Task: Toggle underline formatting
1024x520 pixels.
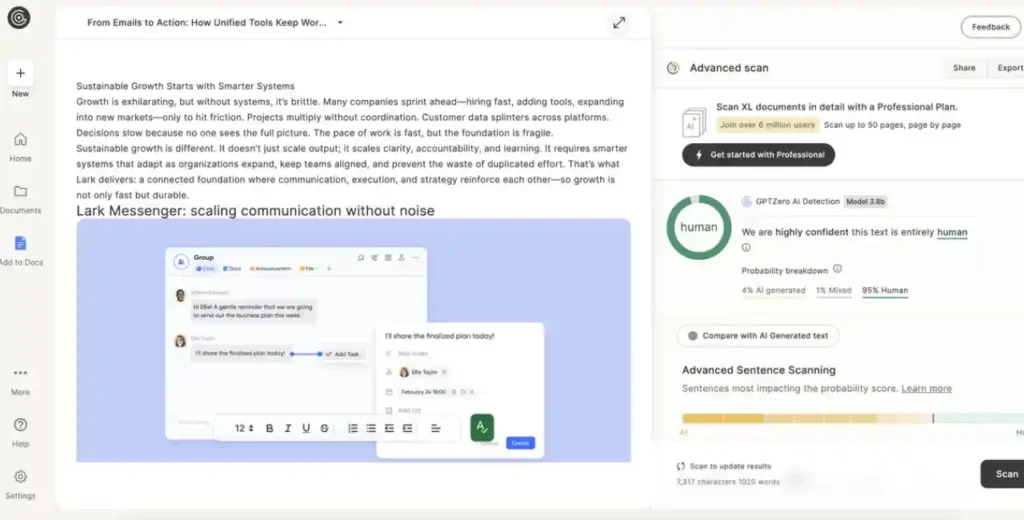Action: [x=306, y=429]
